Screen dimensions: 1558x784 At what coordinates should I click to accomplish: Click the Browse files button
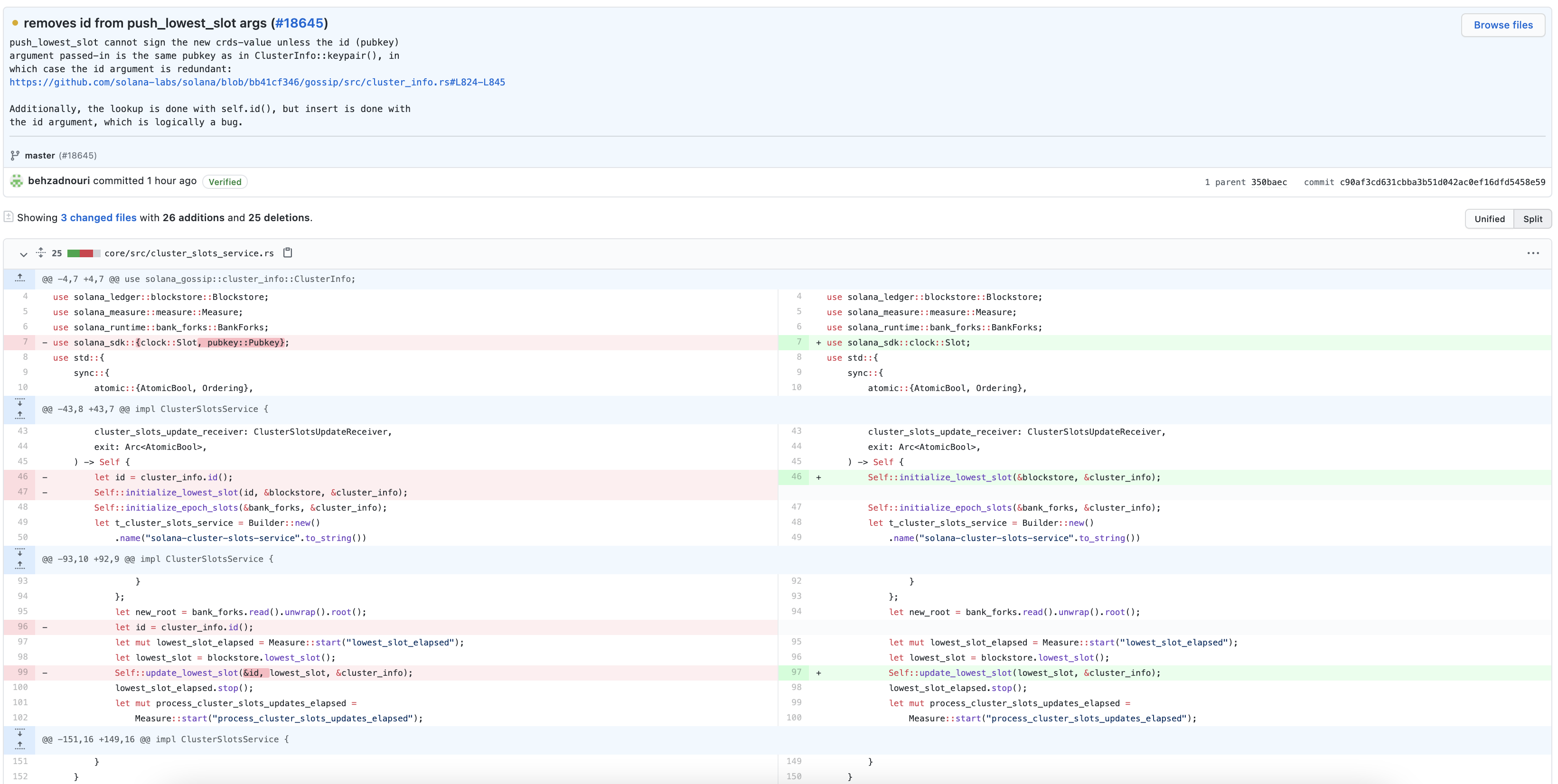coord(1502,25)
